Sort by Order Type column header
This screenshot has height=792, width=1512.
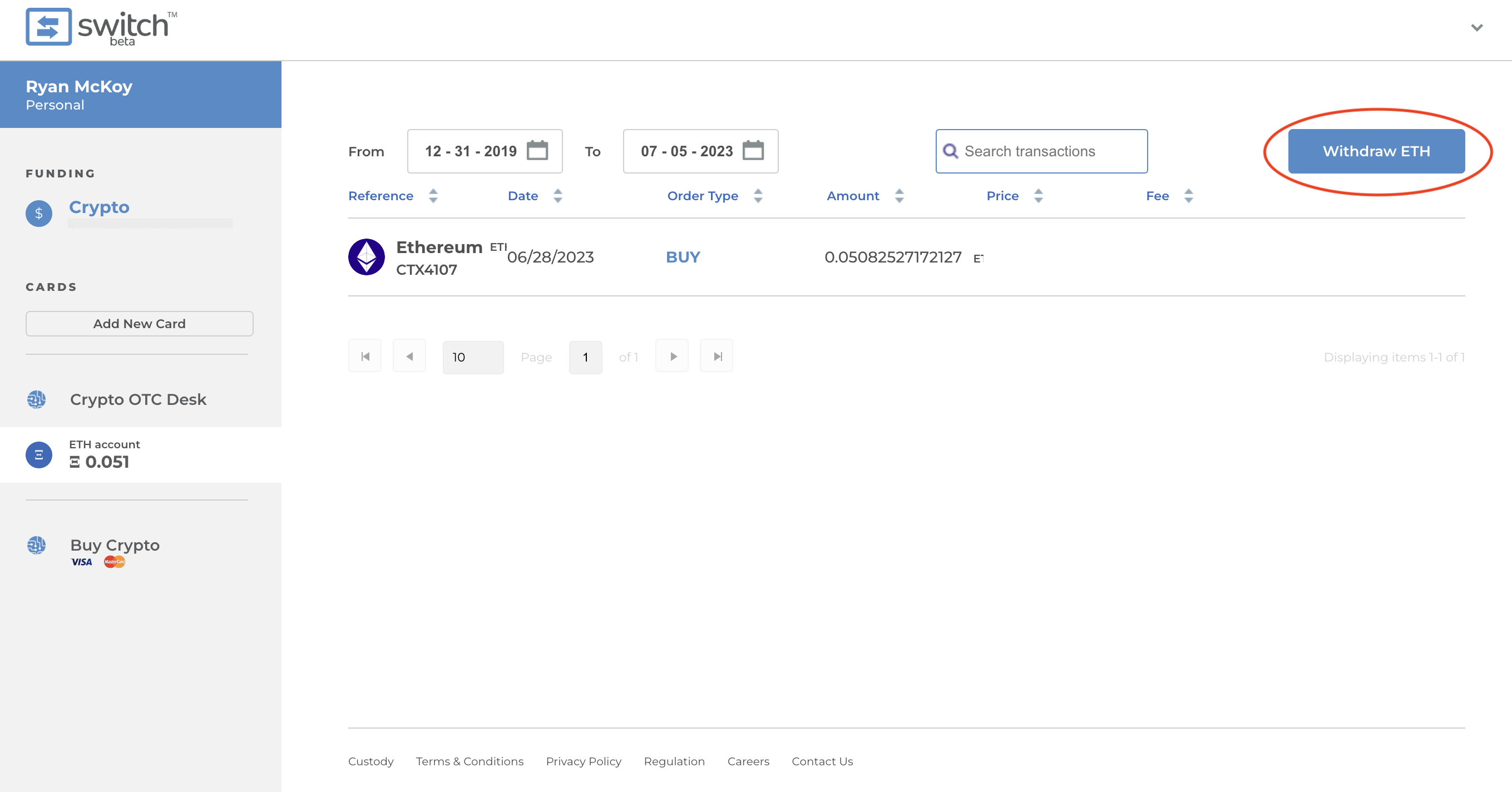point(703,196)
